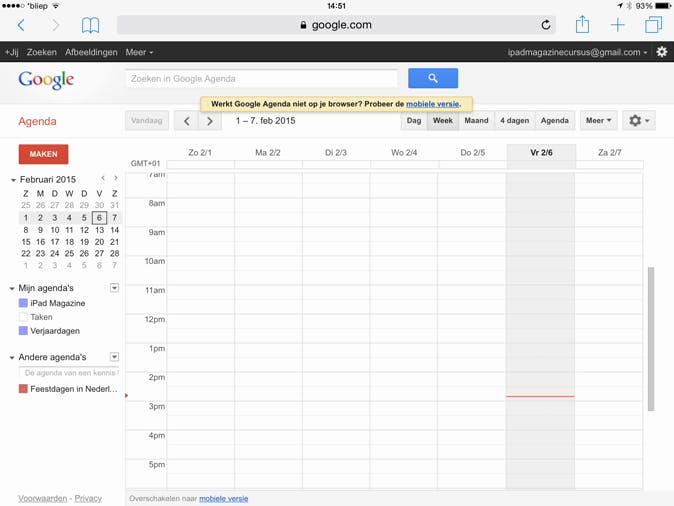
Task: Select the Wo 2/4 column header
Action: coord(404,153)
